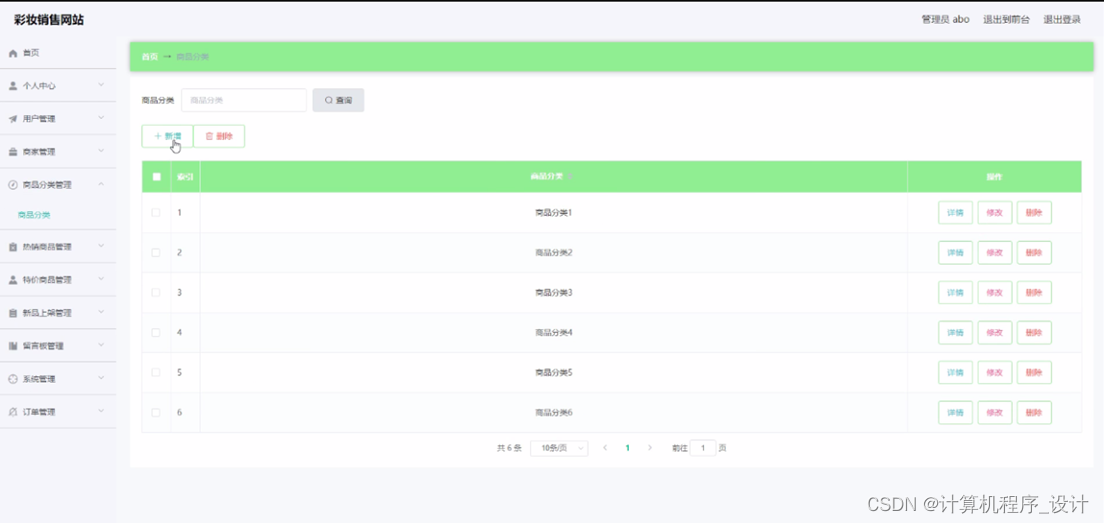Open 系统管理 label in the sidebar
1104x523 pixels.
pos(39,379)
